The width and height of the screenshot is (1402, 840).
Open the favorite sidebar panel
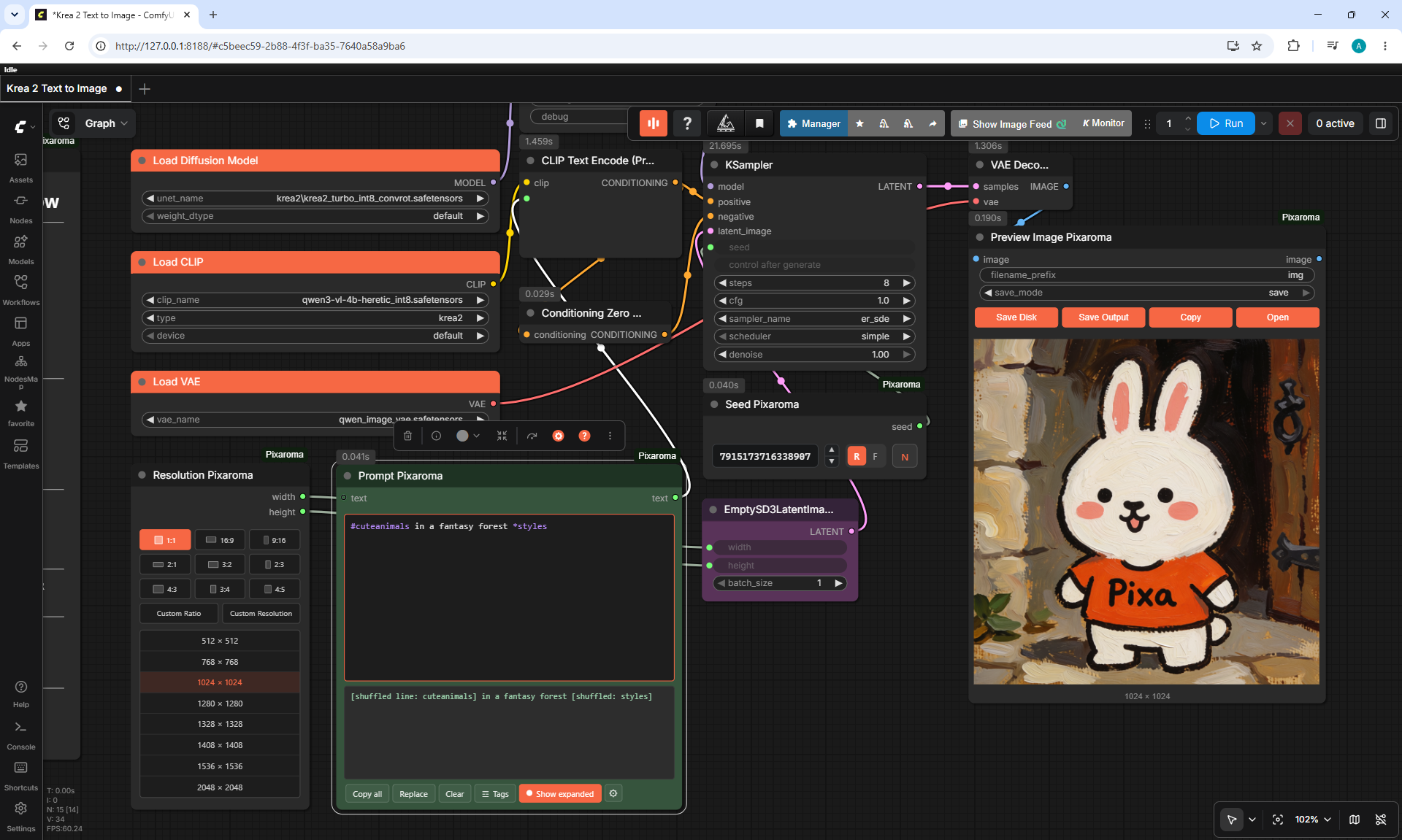20,412
